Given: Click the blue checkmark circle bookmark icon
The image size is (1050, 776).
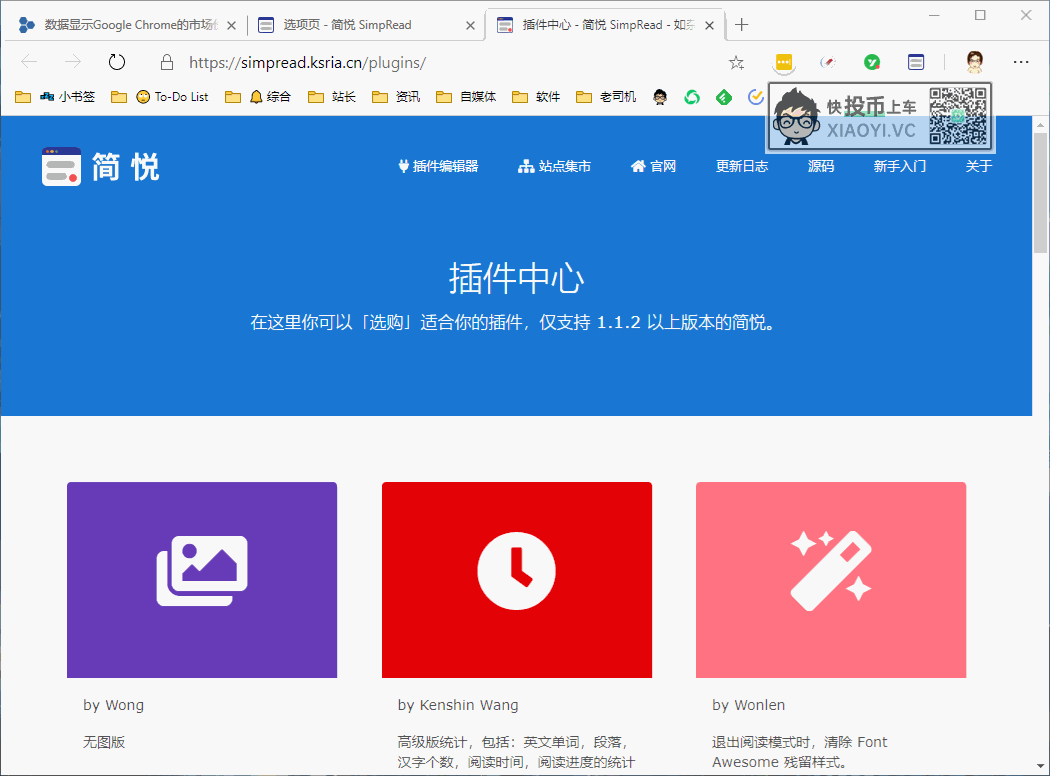Looking at the screenshot, I should pos(756,97).
